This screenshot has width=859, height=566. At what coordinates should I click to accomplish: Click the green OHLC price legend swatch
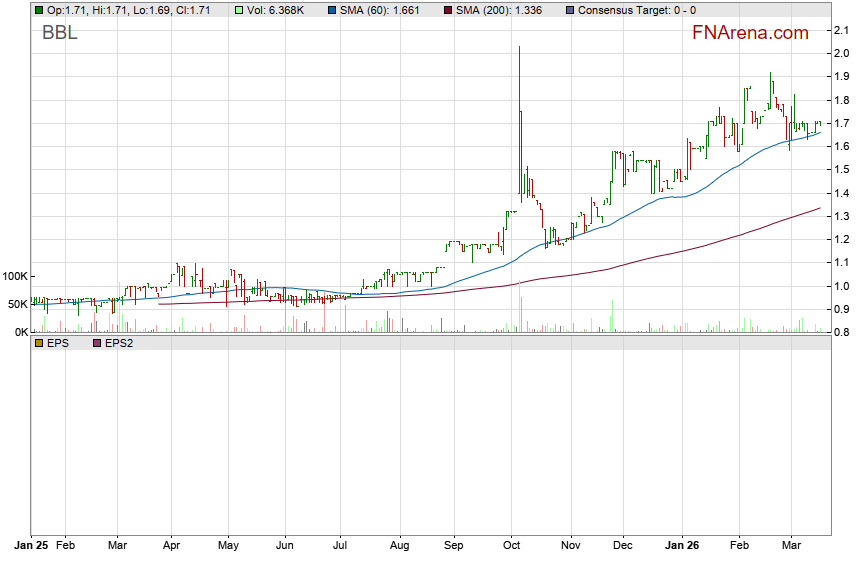38,10
